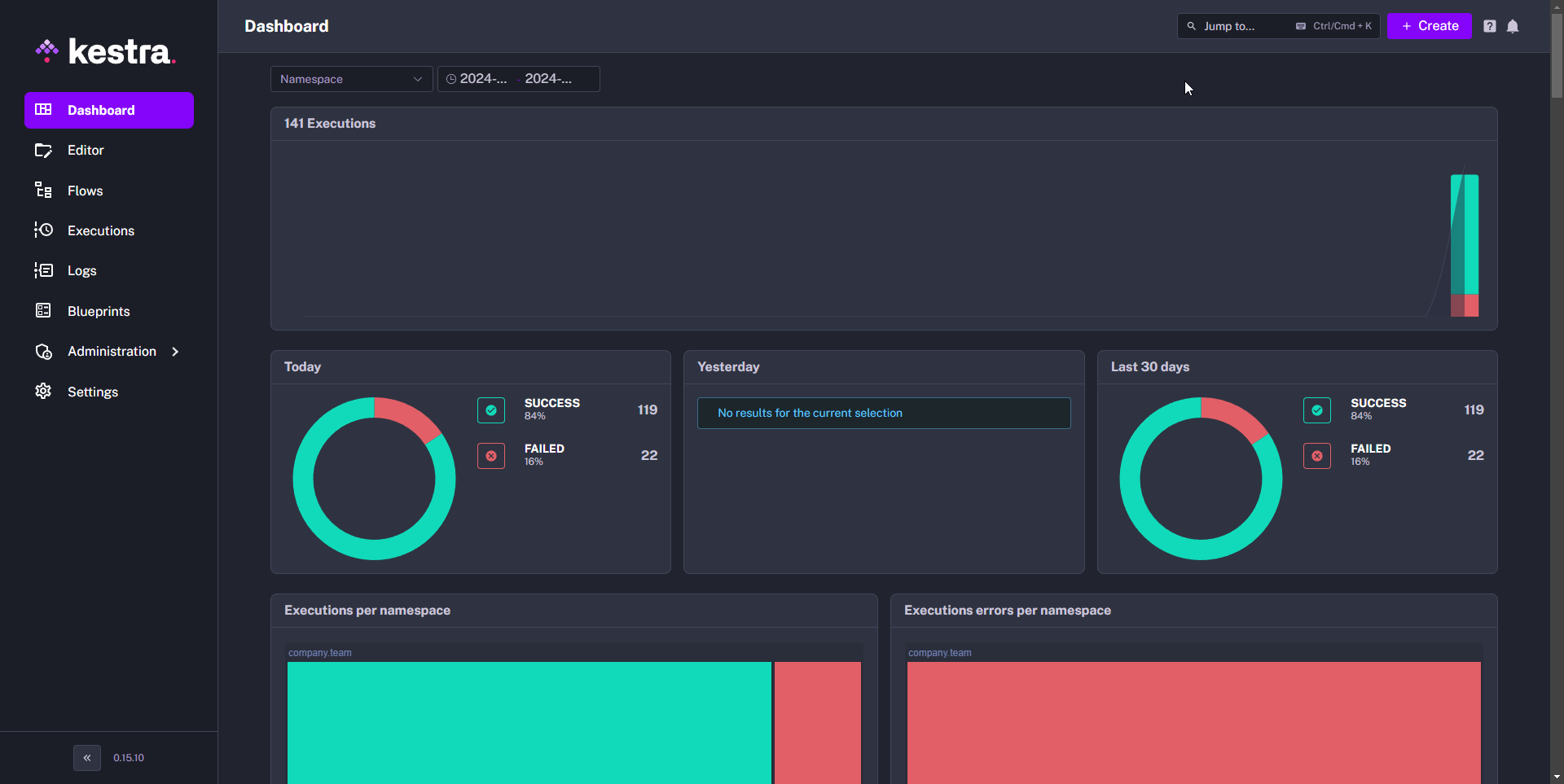Toggle FAILED status in Today panel
Viewport: 1564px width, 784px height.
coord(491,456)
